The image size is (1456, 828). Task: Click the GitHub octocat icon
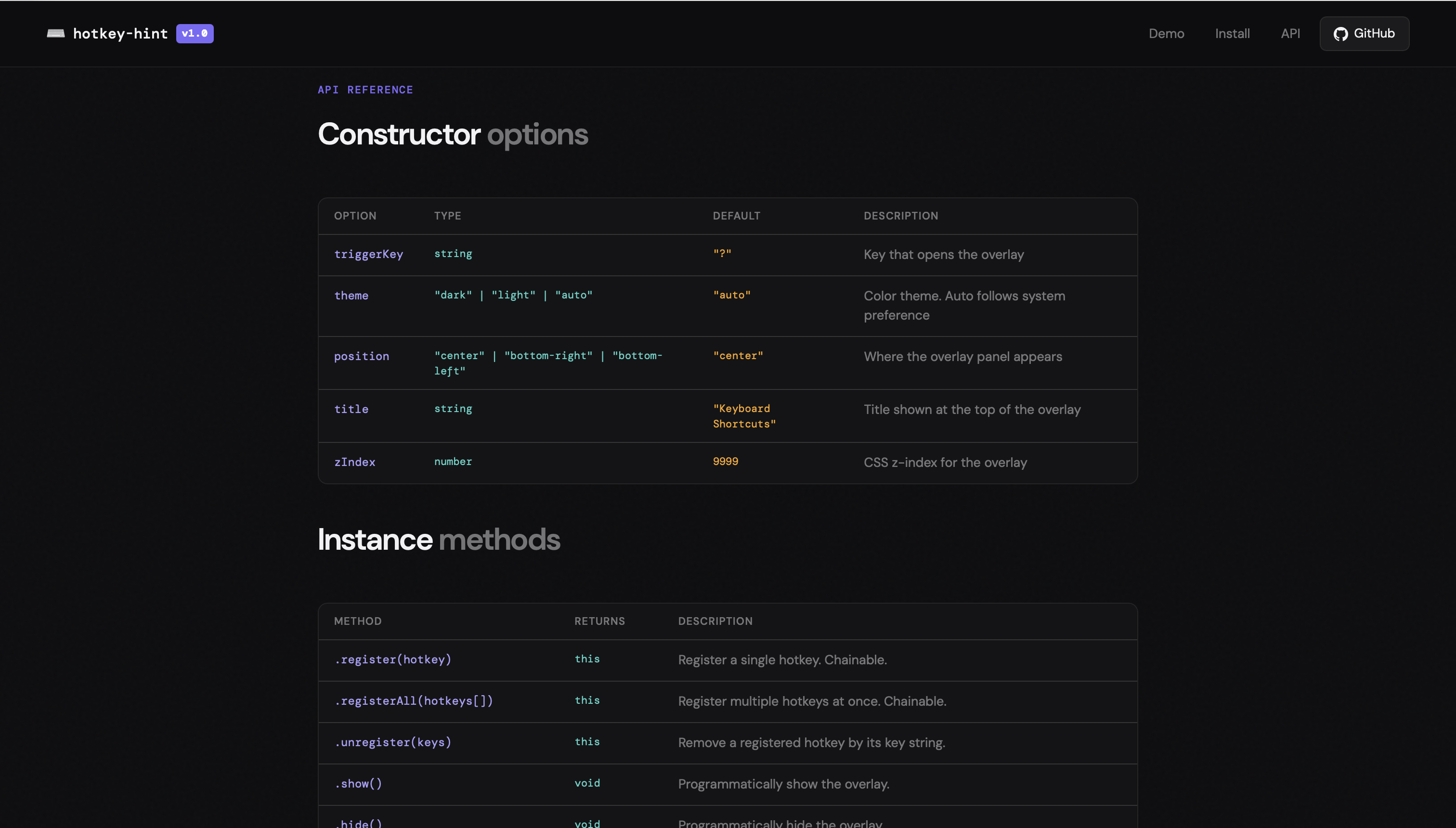point(1340,34)
